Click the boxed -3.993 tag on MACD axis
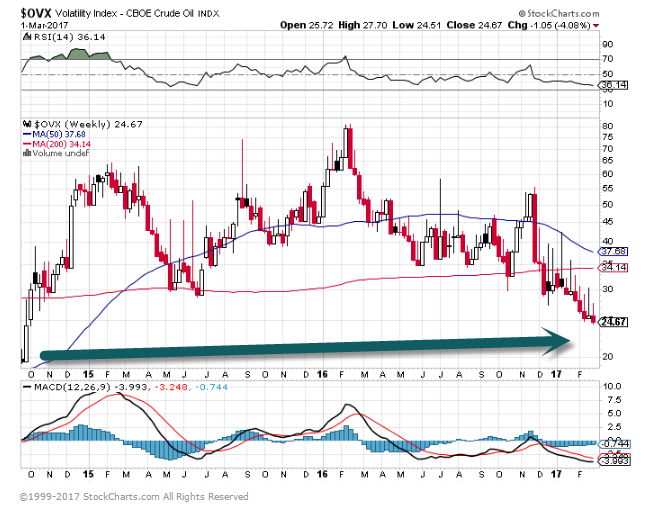The height and width of the screenshot is (510, 659). click(615, 461)
